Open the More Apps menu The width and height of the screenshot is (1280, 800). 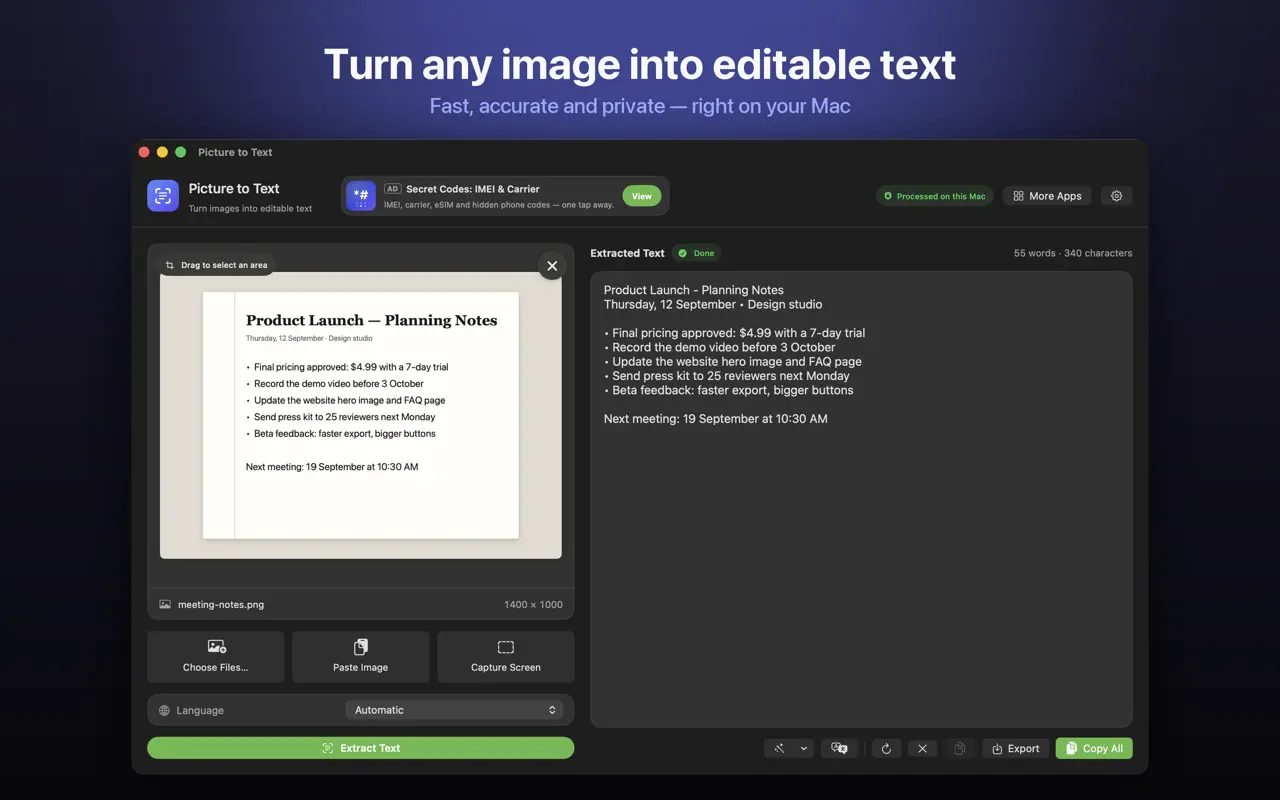(1048, 196)
